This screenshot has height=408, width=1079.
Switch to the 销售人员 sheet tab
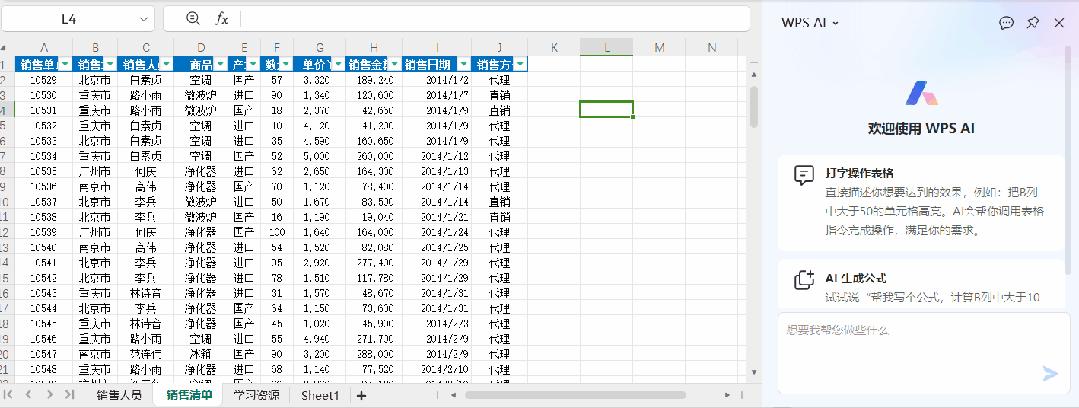pyautogui.click(x=119, y=396)
